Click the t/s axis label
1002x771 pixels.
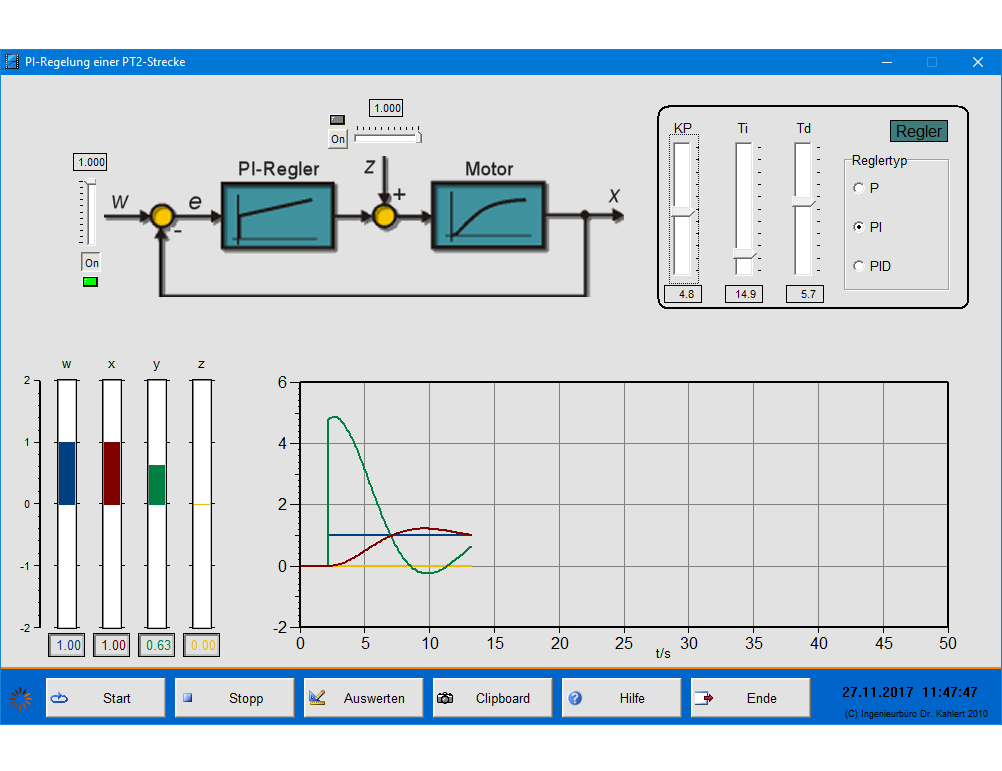(x=663, y=653)
